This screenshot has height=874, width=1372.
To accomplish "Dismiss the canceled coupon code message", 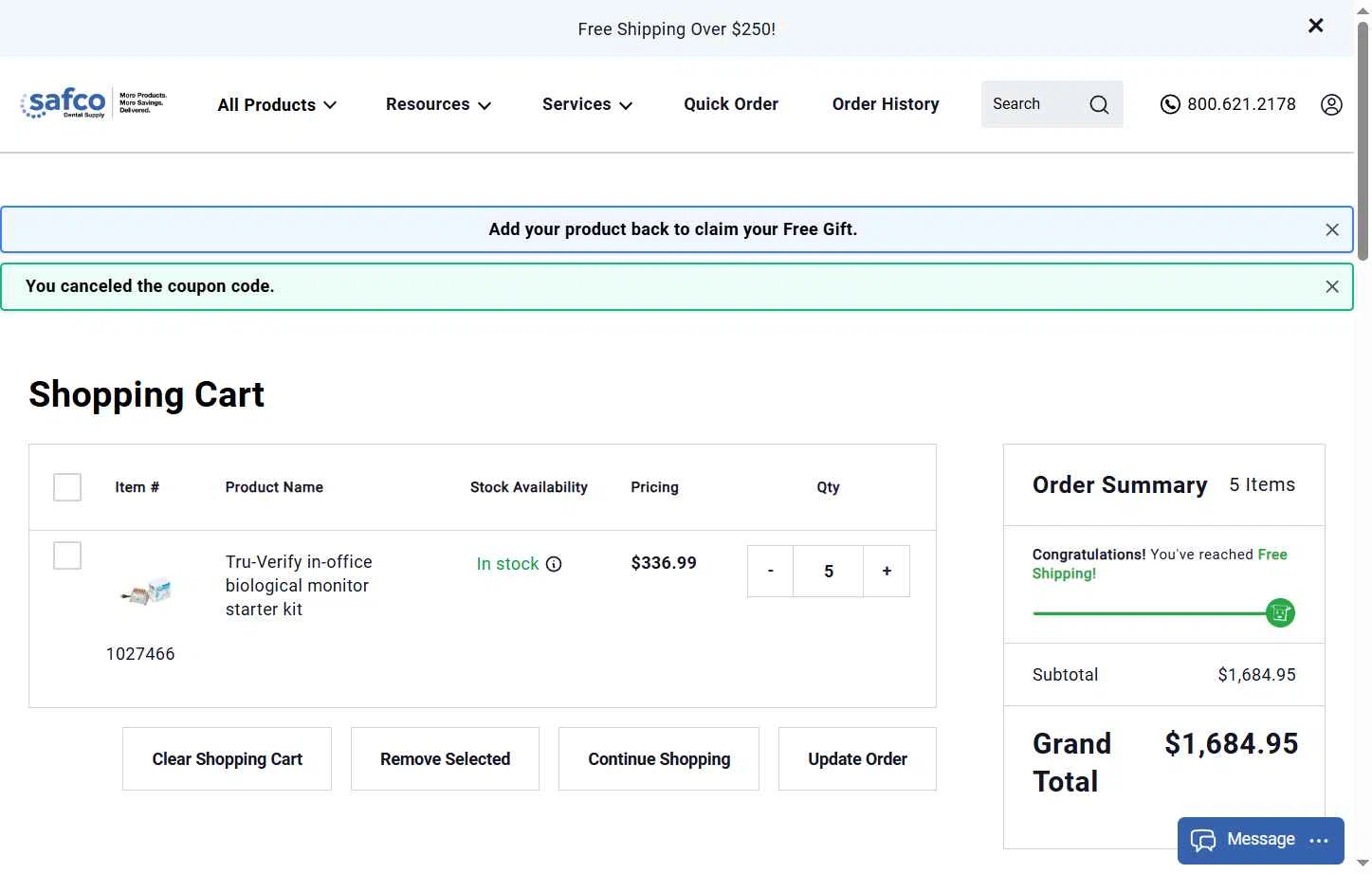I will point(1332,286).
